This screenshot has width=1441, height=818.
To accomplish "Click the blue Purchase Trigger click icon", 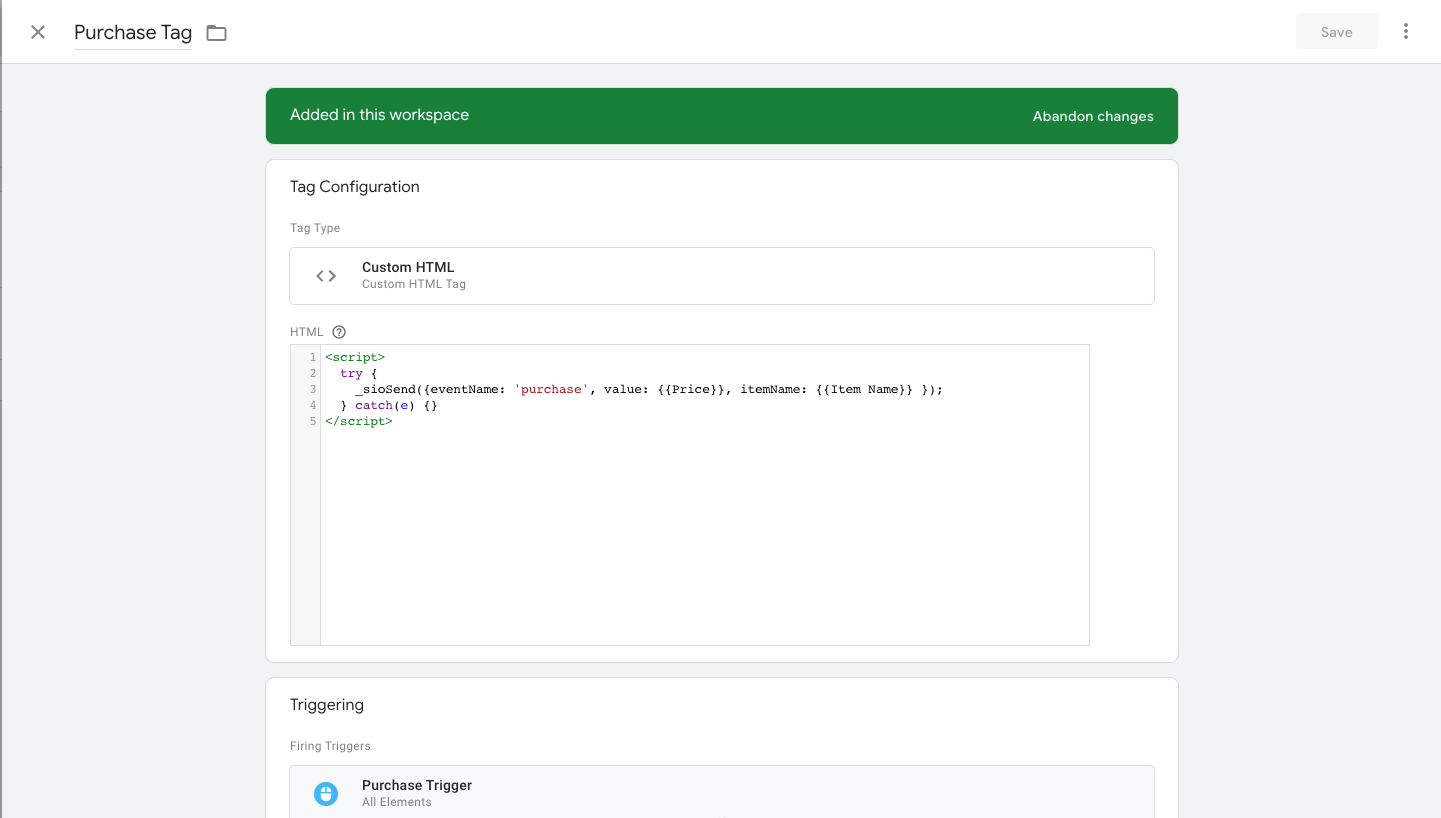I will click(x=326, y=793).
